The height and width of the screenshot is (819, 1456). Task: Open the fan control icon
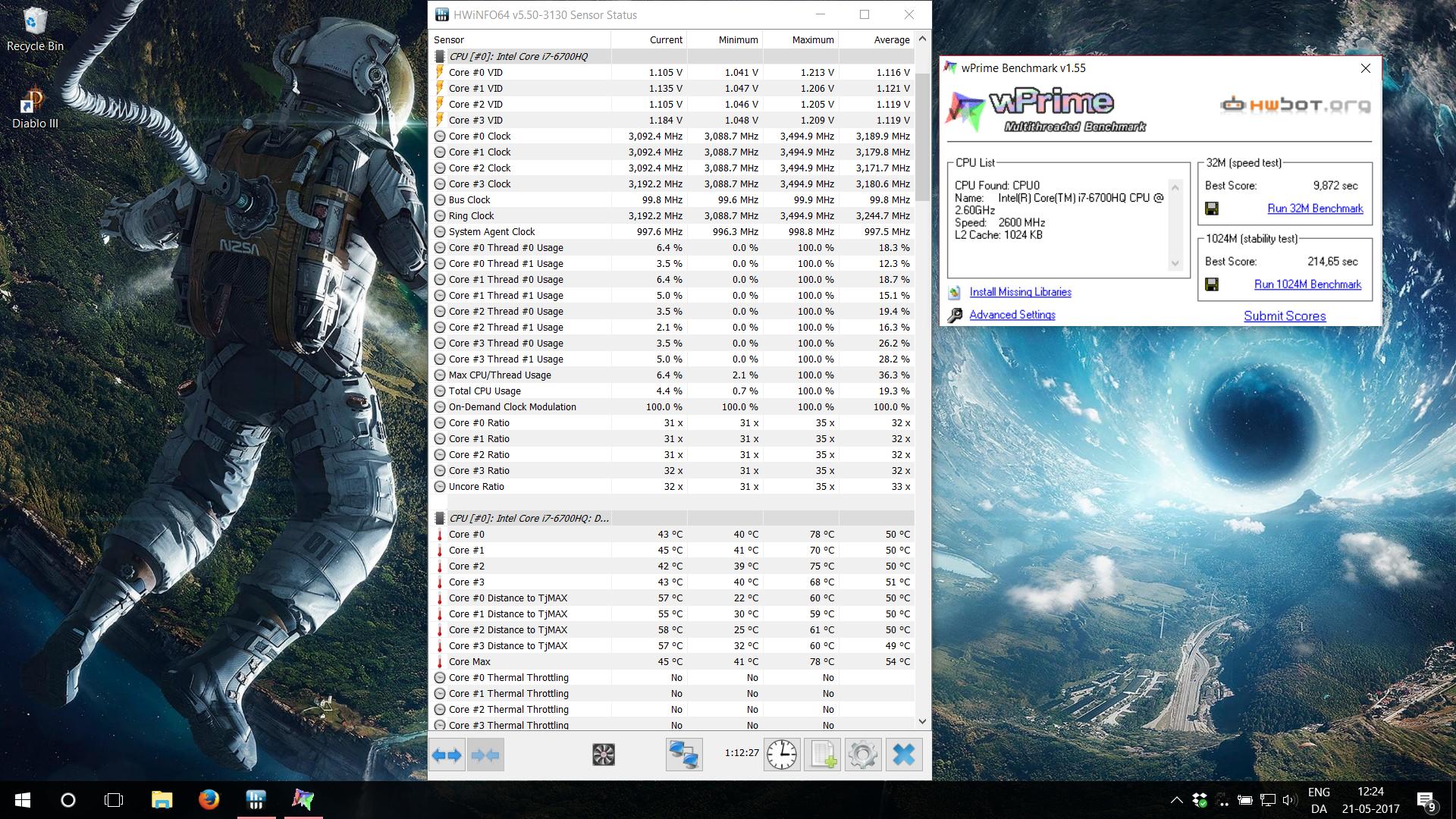(604, 755)
